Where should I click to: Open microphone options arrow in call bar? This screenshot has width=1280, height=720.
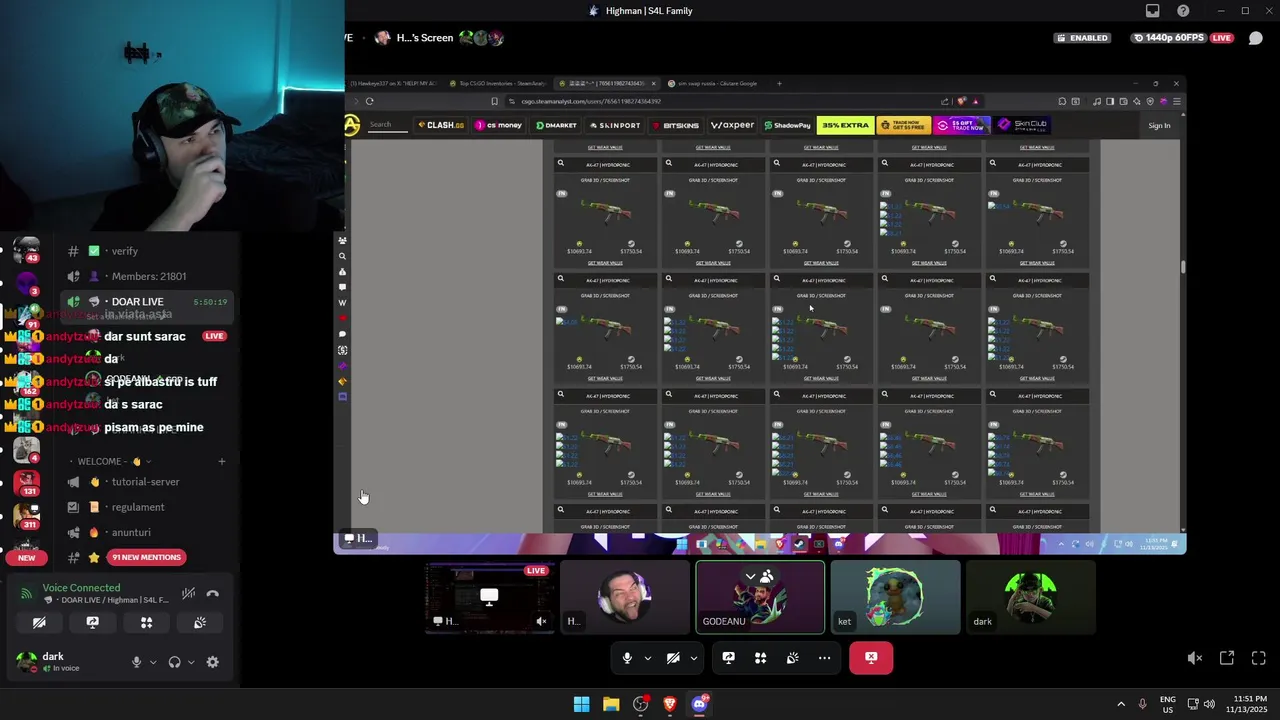pos(647,658)
